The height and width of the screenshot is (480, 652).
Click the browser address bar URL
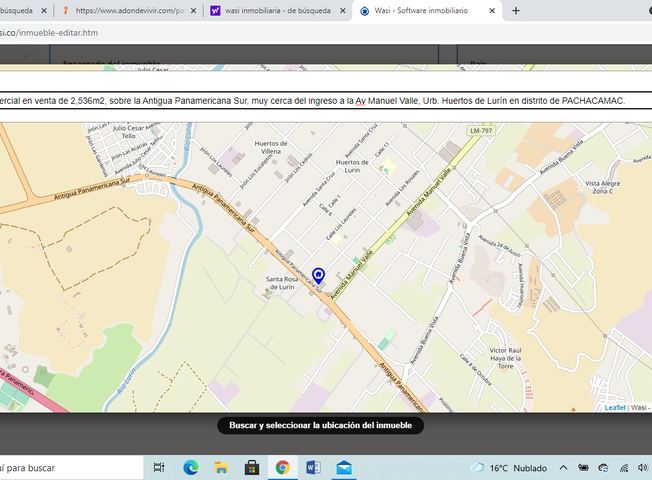click(49, 33)
